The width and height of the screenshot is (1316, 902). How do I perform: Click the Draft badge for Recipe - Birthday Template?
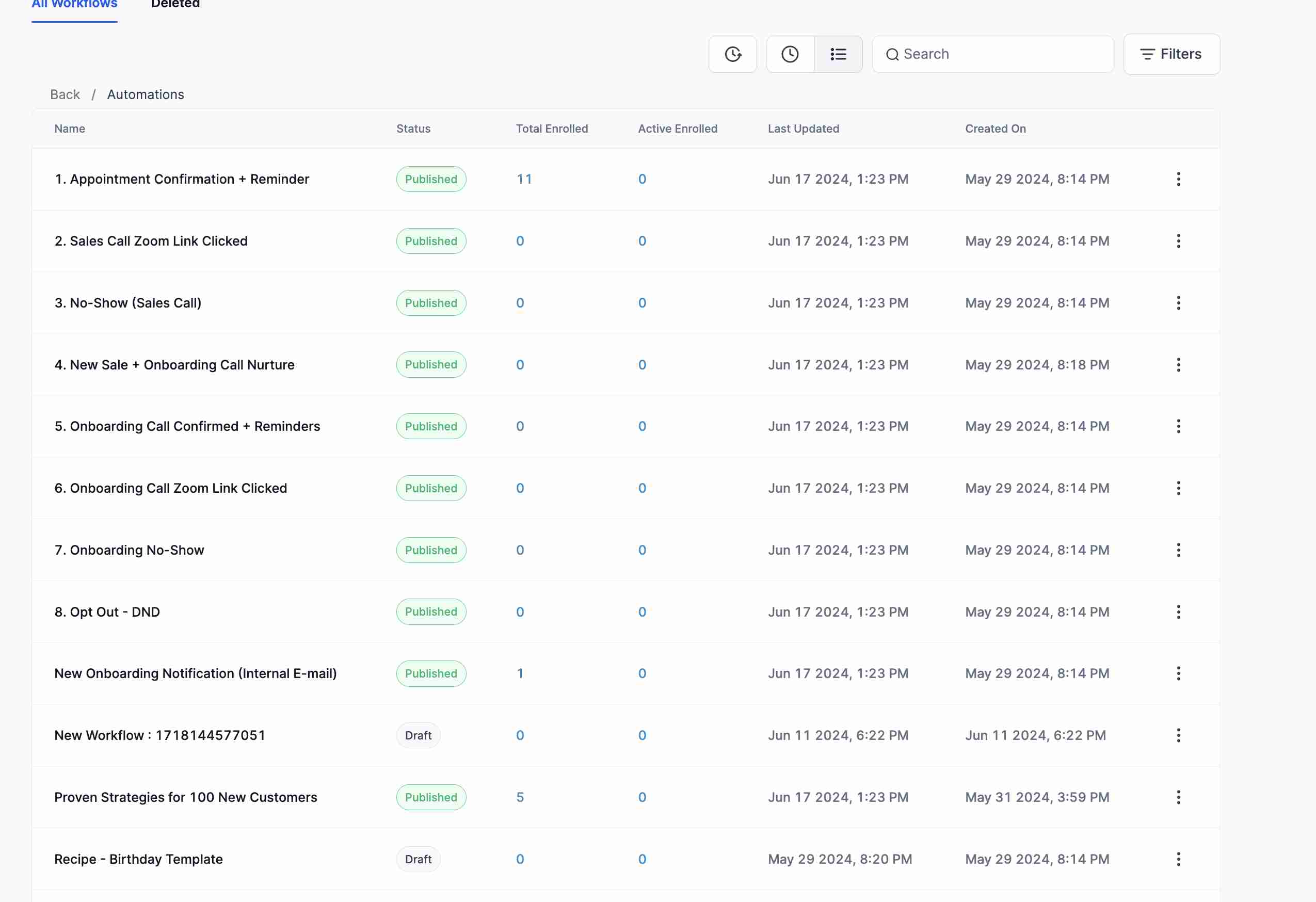click(x=418, y=859)
